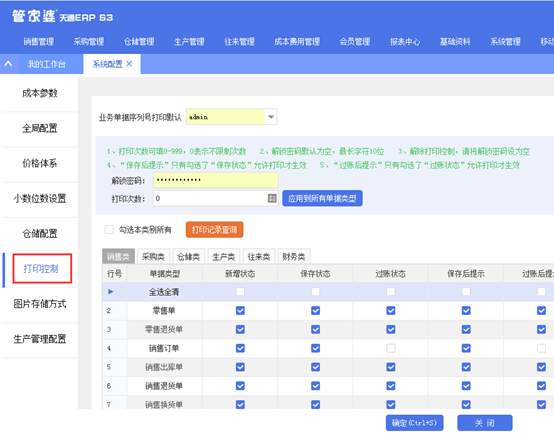This screenshot has width=554, height=436.
Task: Open the 销售管理 menu
Action: (39, 41)
